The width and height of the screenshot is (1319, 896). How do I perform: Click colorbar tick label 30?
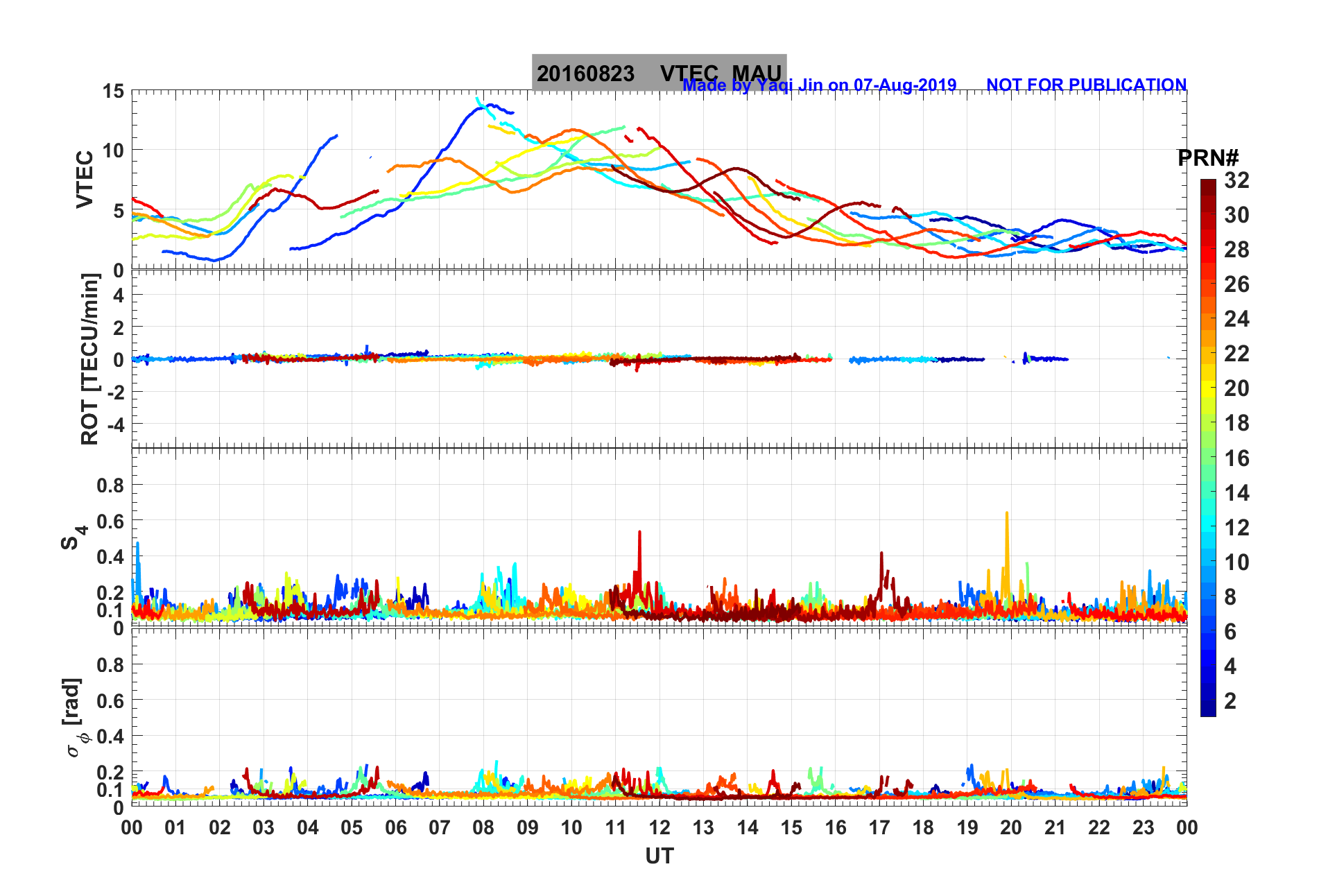(1236, 215)
